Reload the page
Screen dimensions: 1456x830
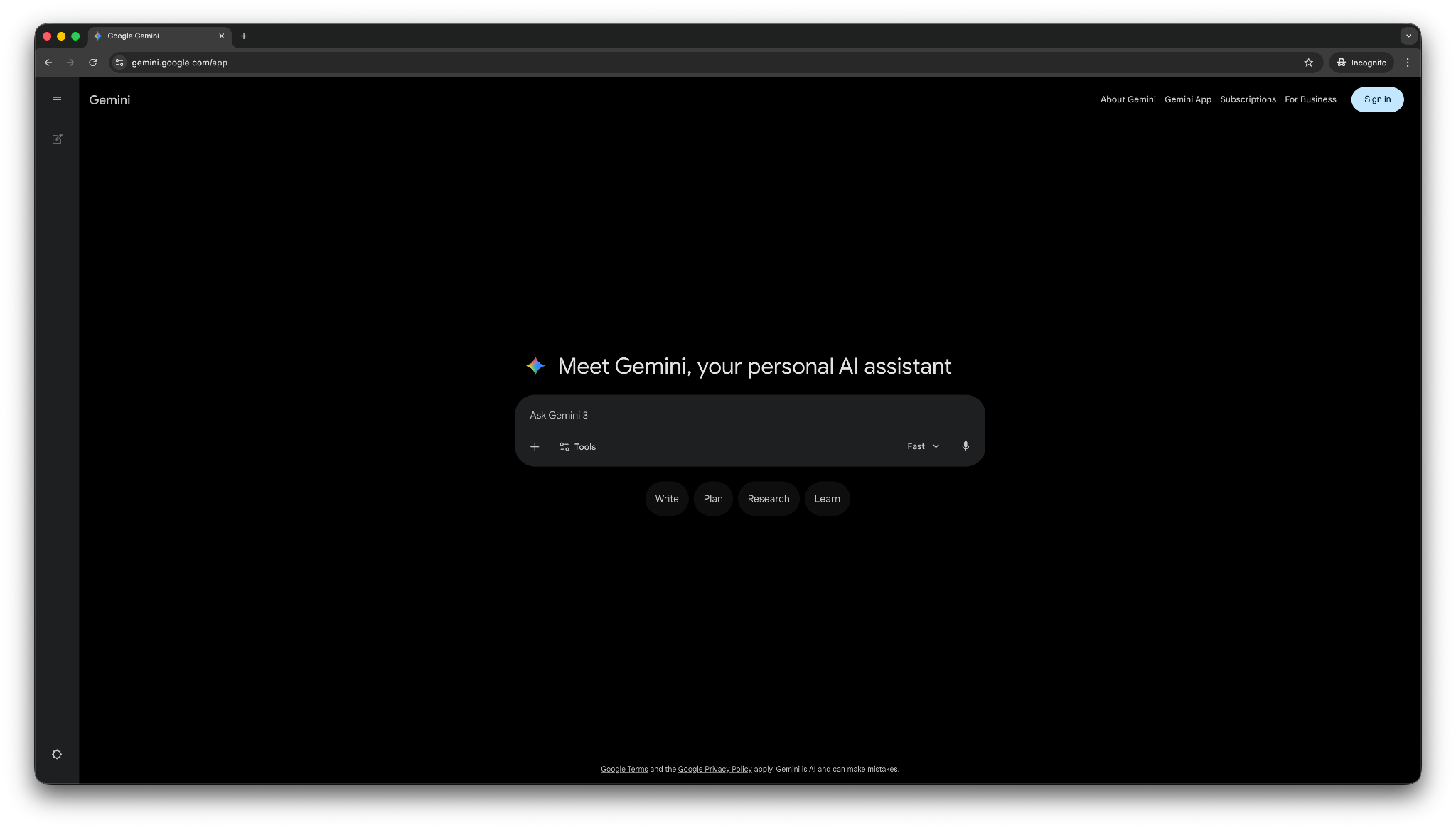tap(92, 63)
